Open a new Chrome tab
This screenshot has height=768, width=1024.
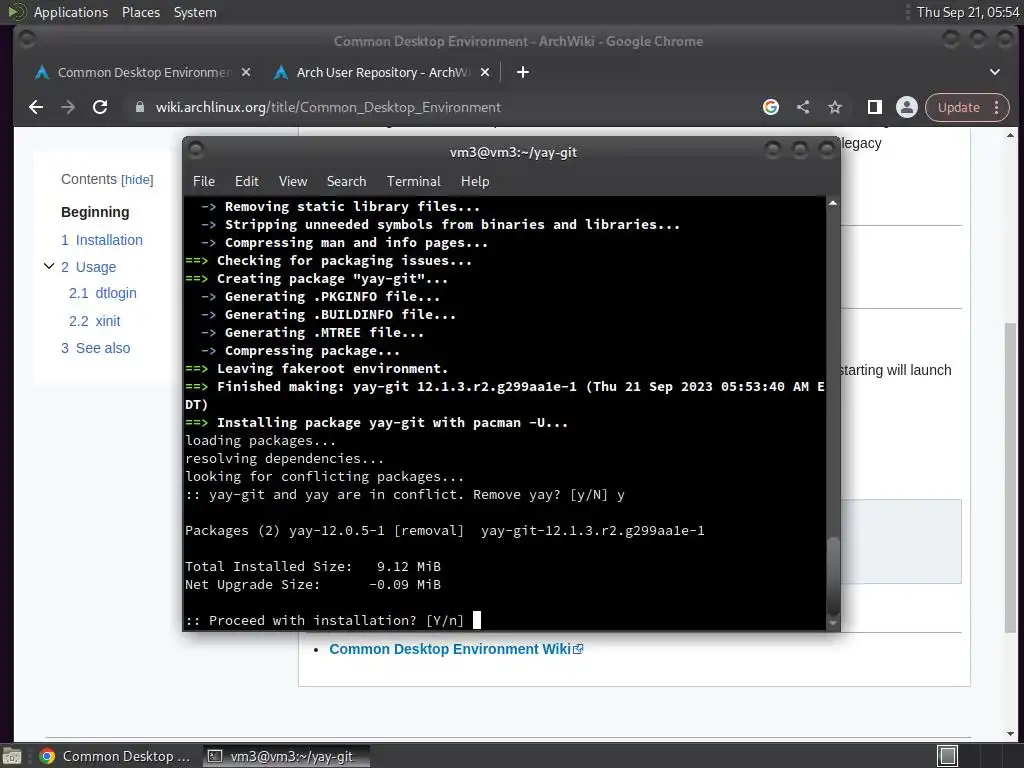pos(522,72)
